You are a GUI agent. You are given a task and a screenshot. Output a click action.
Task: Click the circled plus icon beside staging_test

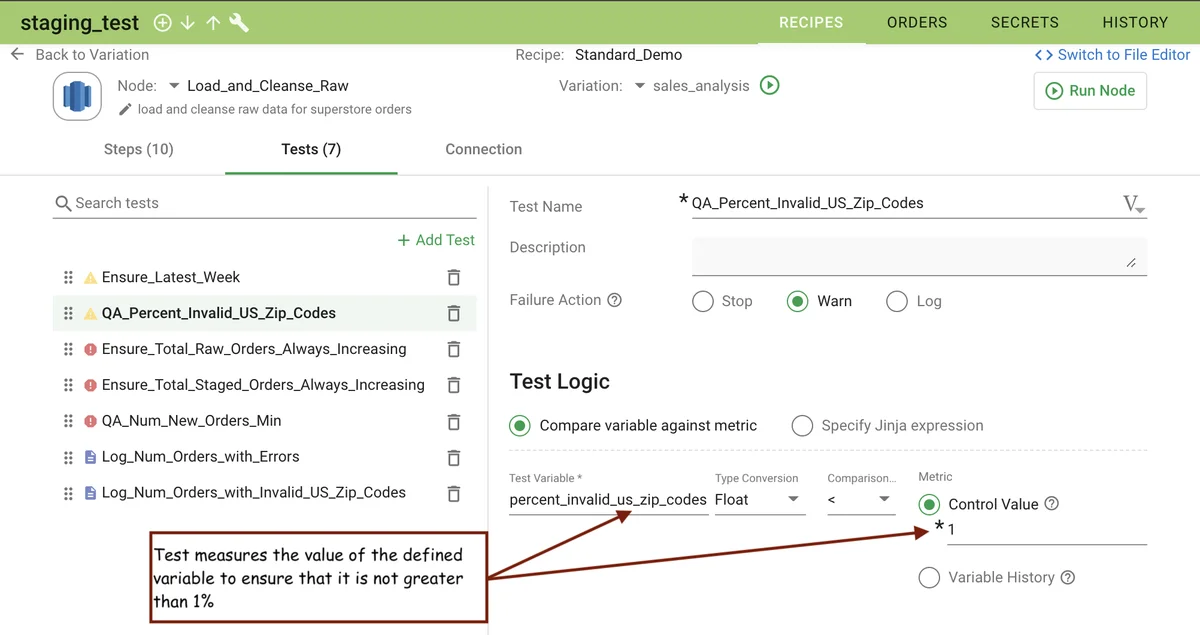(x=162, y=21)
